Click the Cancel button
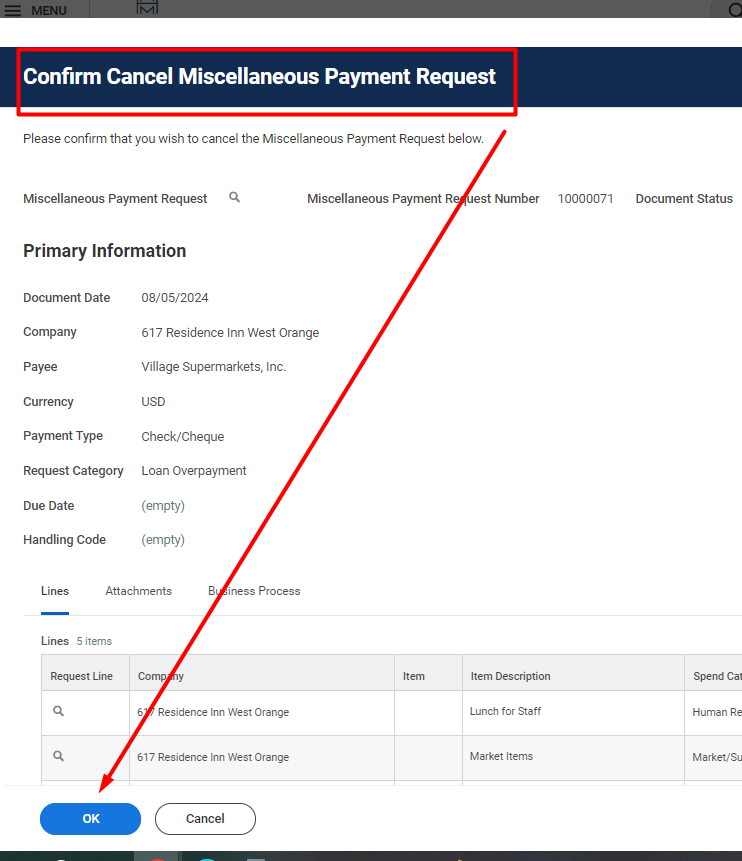Image resolution: width=742 pixels, height=861 pixels. click(x=205, y=819)
